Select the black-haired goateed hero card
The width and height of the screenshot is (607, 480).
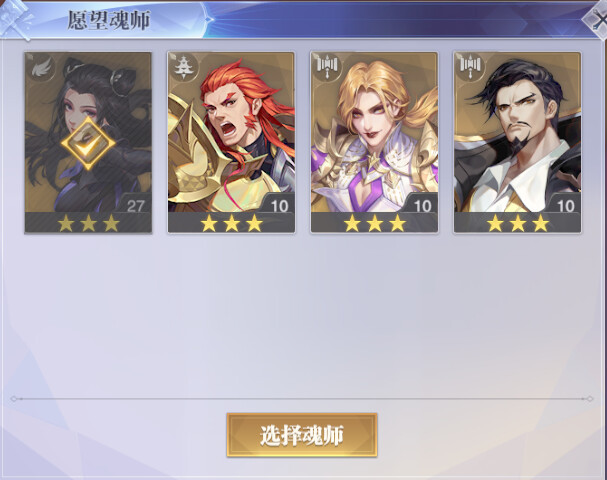tap(517, 143)
